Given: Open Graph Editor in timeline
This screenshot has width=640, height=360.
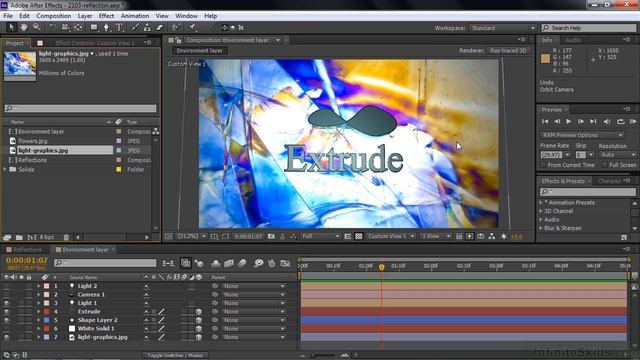Looking at the screenshot, I should point(285,264).
